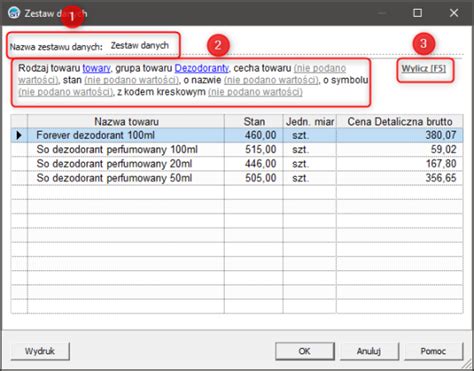
Task: Set the cecha towaru value link
Action: point(320,68)
